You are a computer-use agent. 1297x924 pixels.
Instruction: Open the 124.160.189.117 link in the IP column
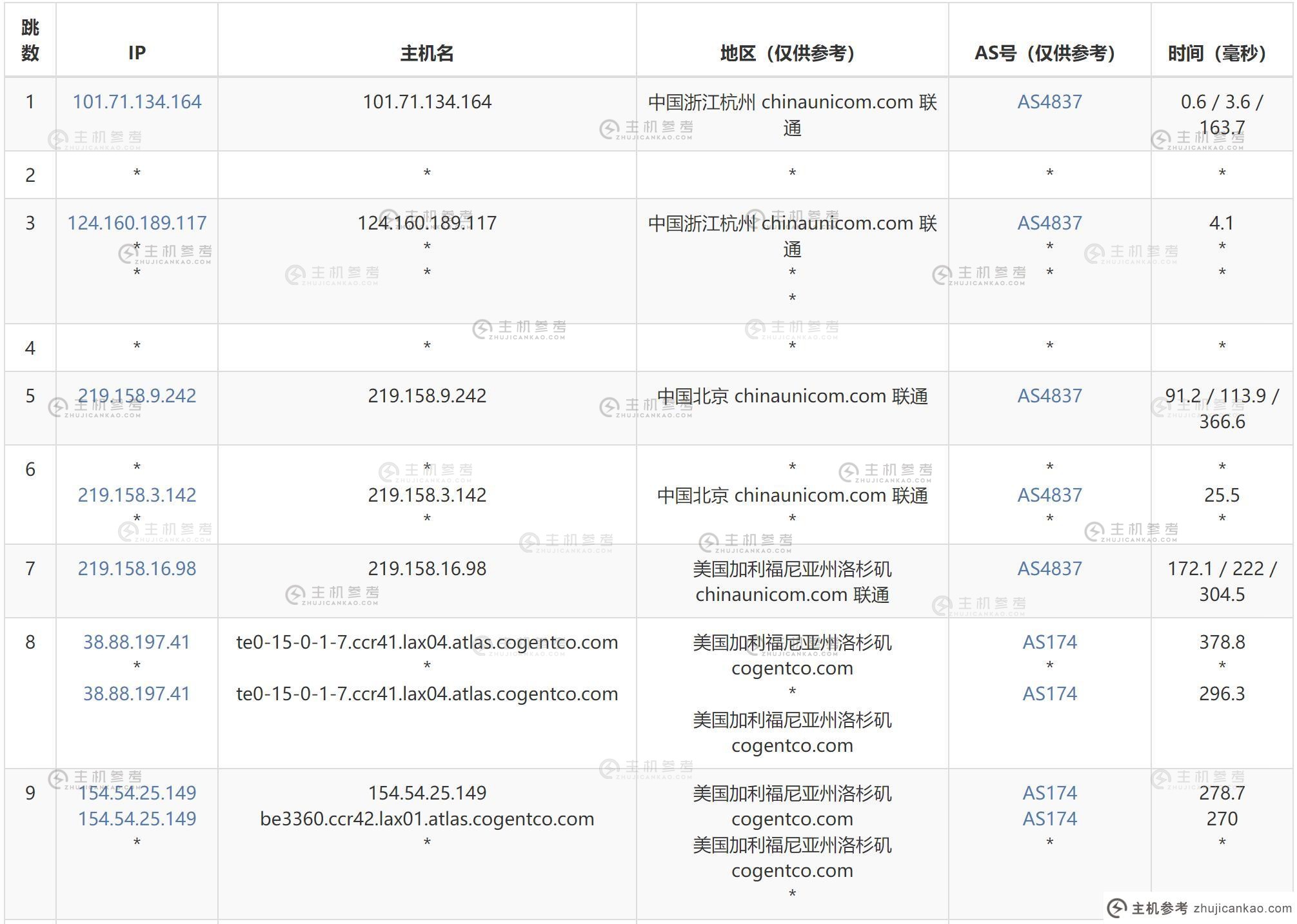click(137, 223)
